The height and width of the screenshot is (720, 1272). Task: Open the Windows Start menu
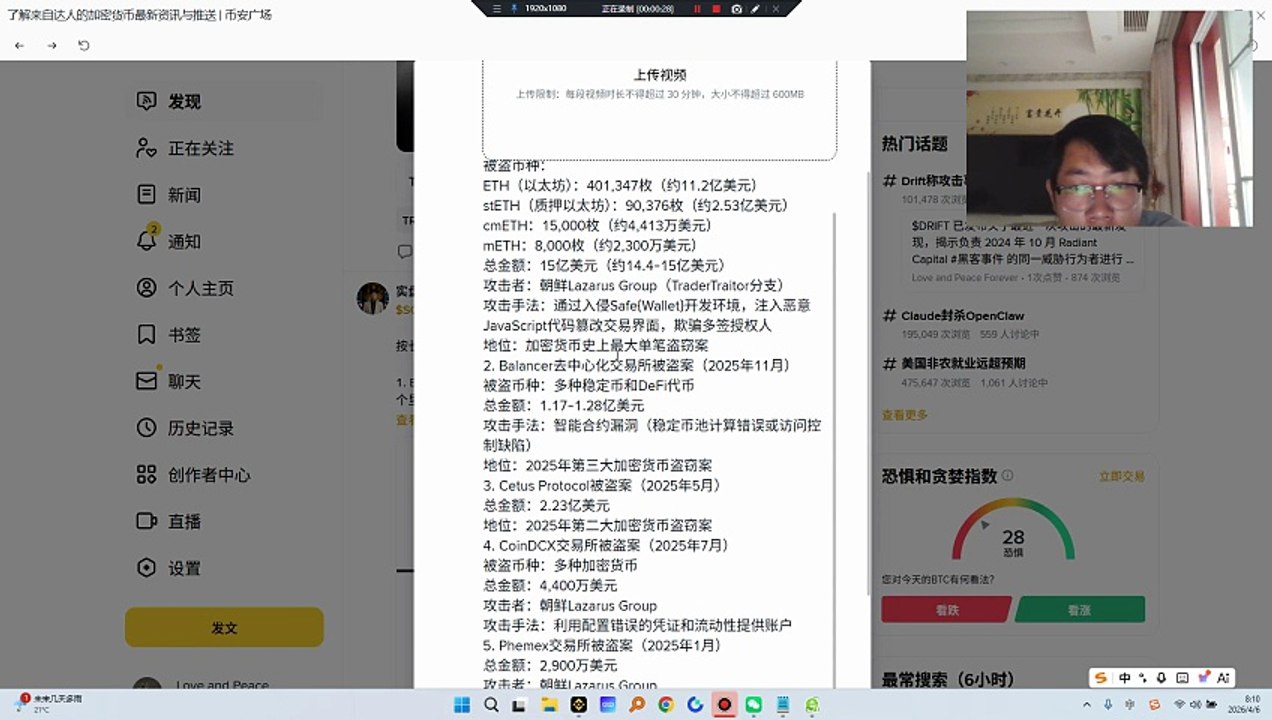point(462,705)
